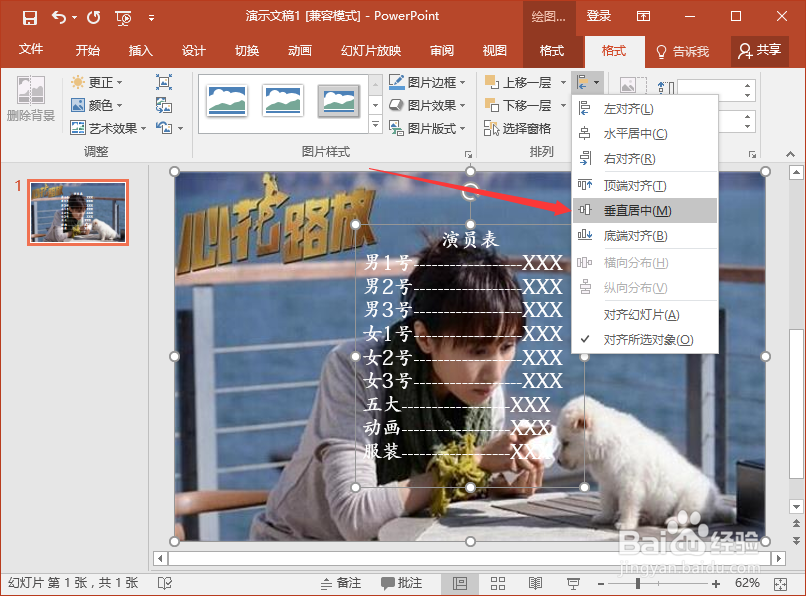The height and width of the screenshot is (596, 806).
Task: Toggle Align Selected Objects (对齐所选对象) option
Action: pyautogui.click(x=645, y=340)
